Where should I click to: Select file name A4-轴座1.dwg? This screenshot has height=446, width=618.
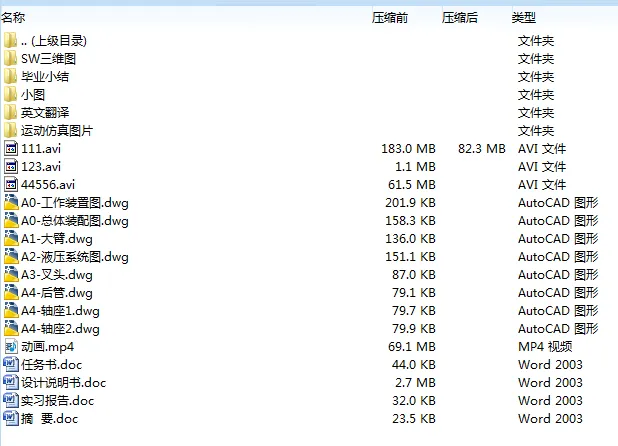[60, 311]
